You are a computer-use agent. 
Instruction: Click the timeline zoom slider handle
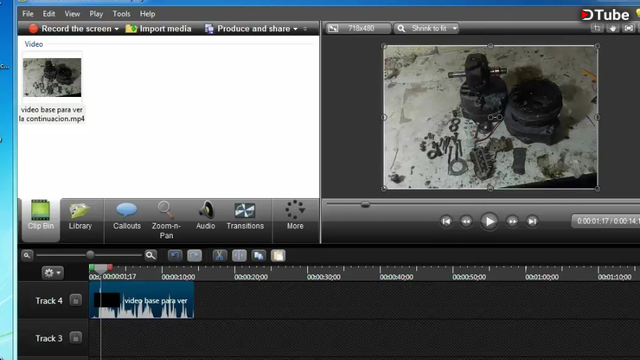90,255
